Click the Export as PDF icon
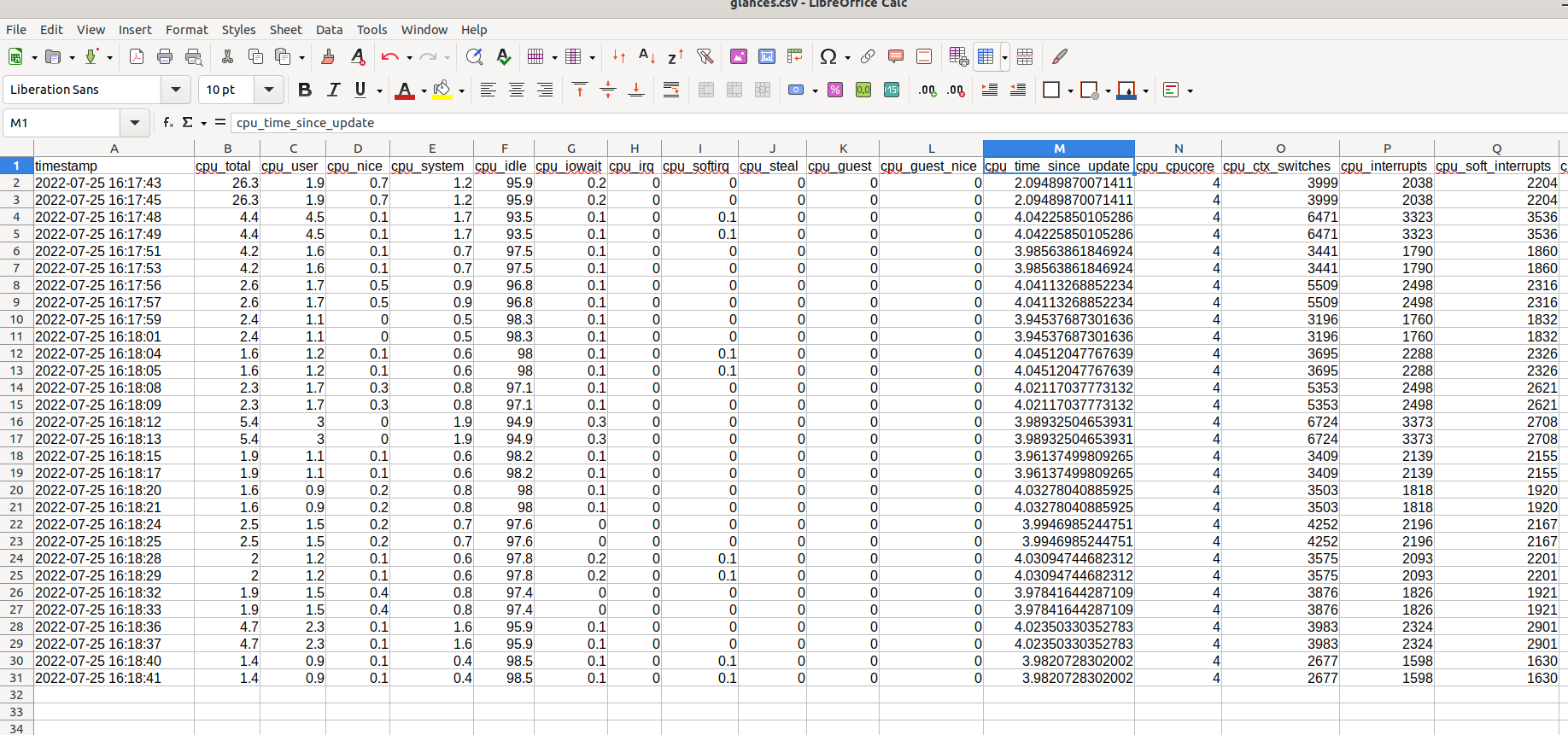Screen dimensions: 1568x735 click(x=137, y=57)
